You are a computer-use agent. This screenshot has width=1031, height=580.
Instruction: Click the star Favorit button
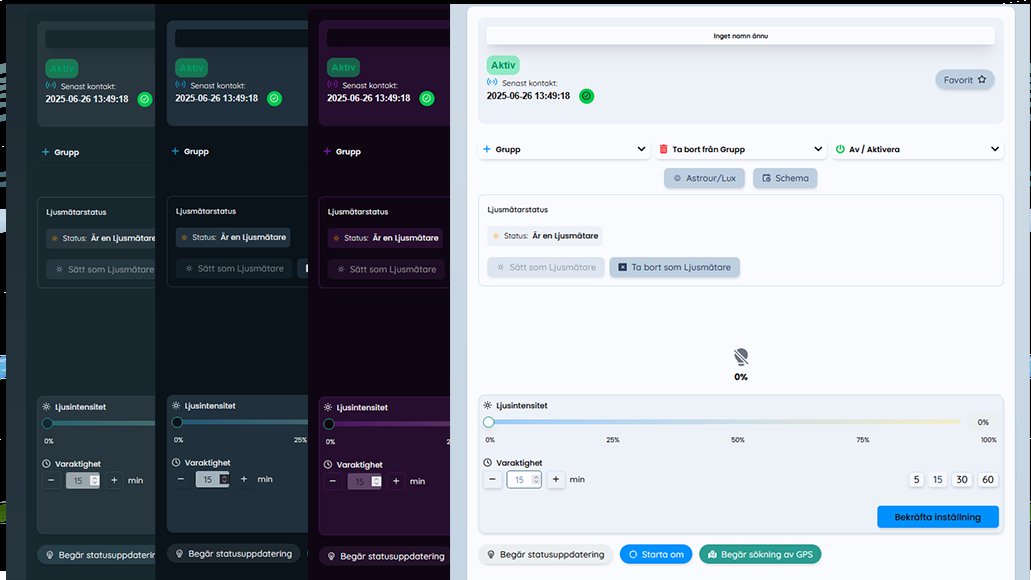point(965,80)
